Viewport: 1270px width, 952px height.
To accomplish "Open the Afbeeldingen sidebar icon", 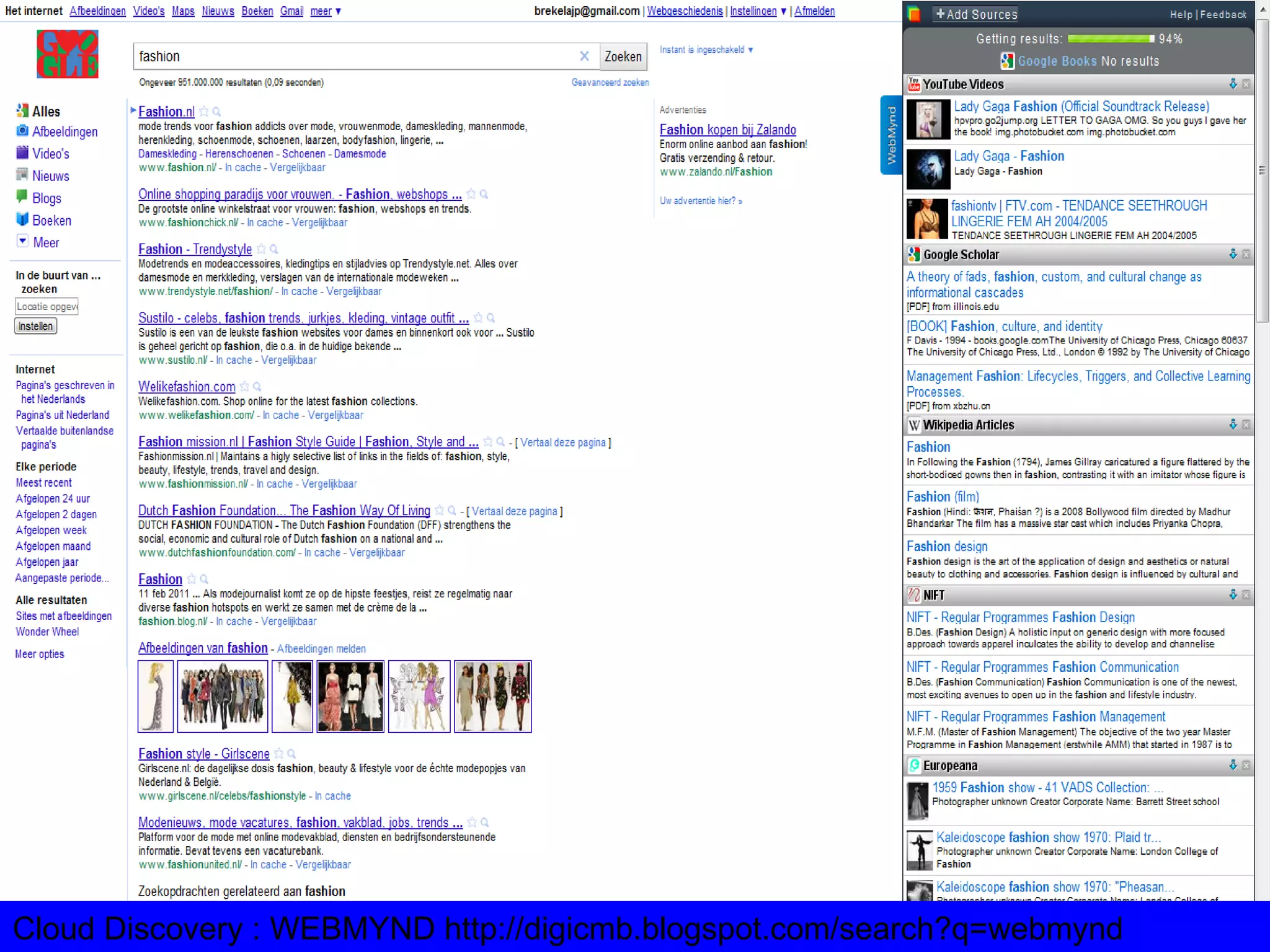I will tap(22, 131).
